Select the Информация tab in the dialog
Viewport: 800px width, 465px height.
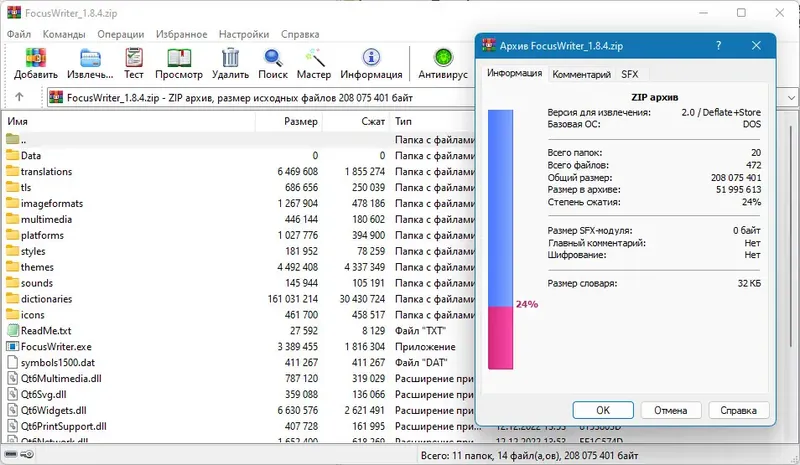(514, 73)
